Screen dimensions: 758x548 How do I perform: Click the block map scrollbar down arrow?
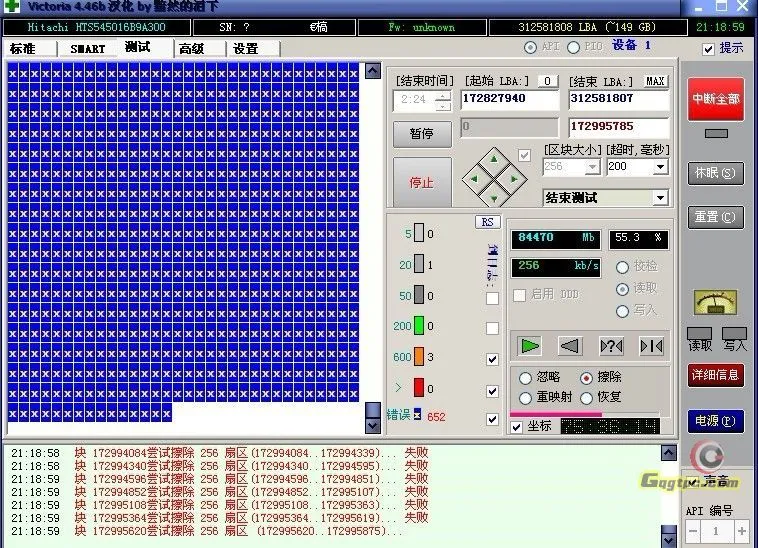click(x=372, y=425)
